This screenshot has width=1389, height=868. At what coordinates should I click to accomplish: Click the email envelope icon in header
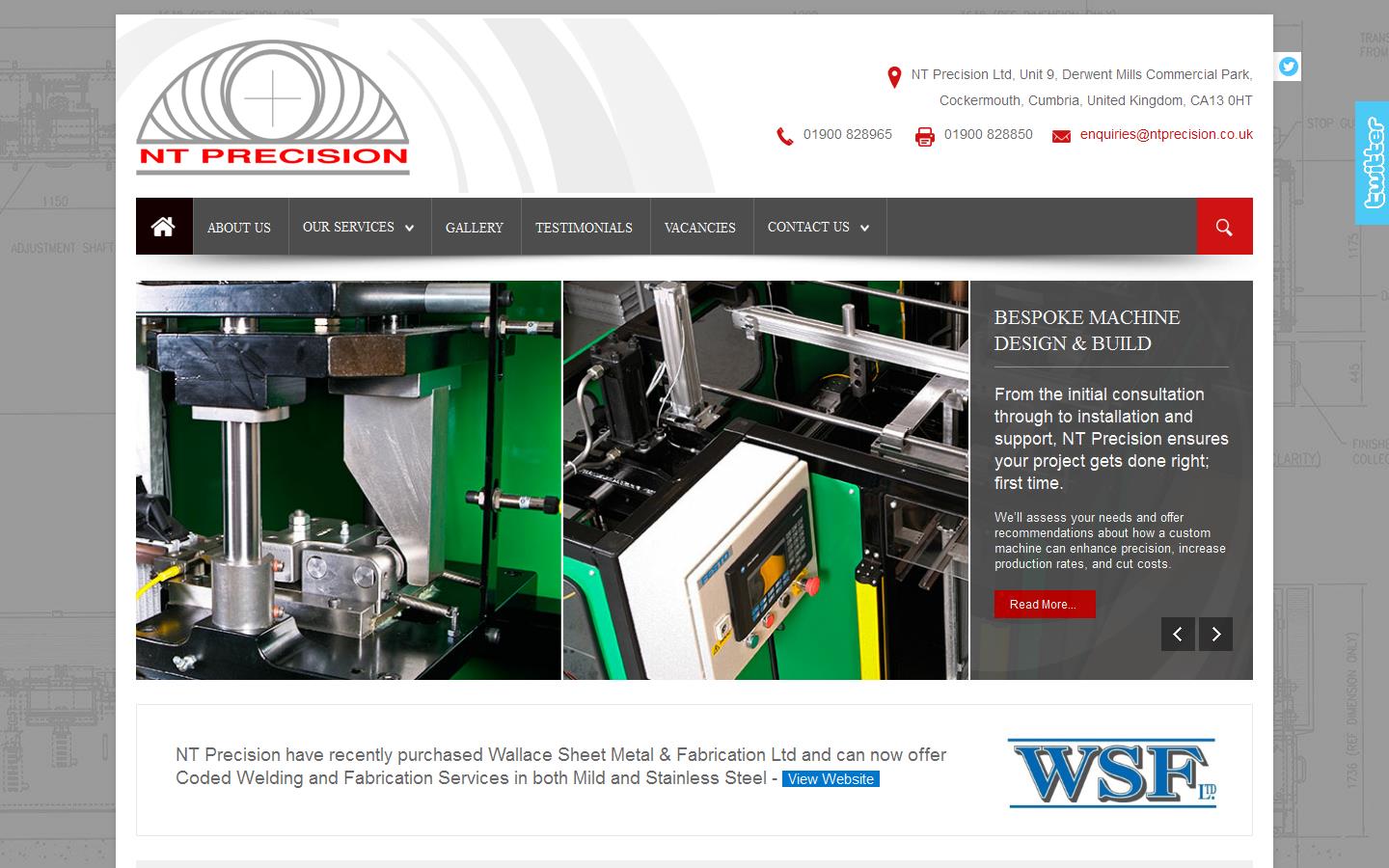(1061, 136)
